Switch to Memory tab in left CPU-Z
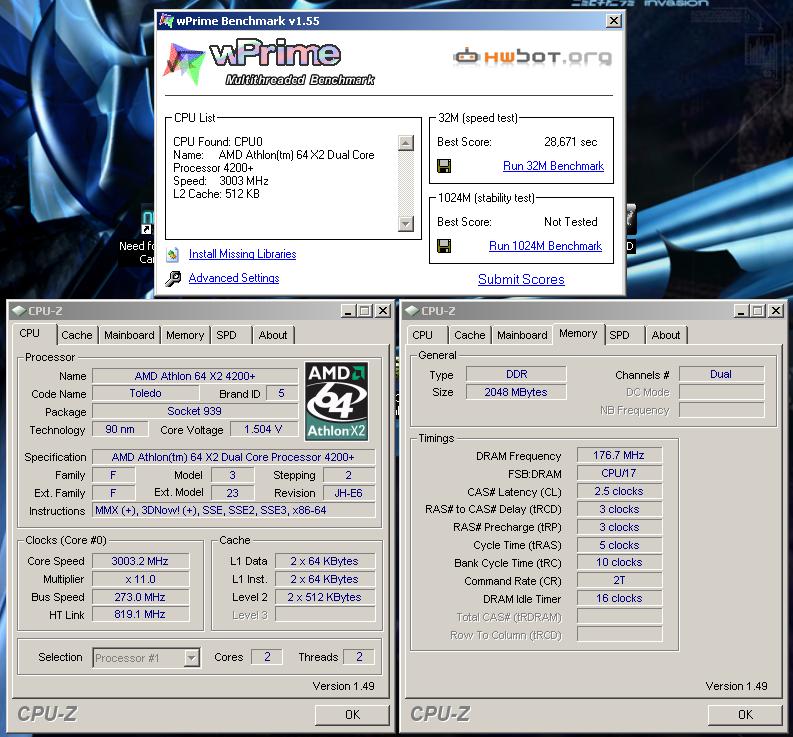The height and width of the screenshot is (737, 793). pyautogui.click(x=185, y=335)
